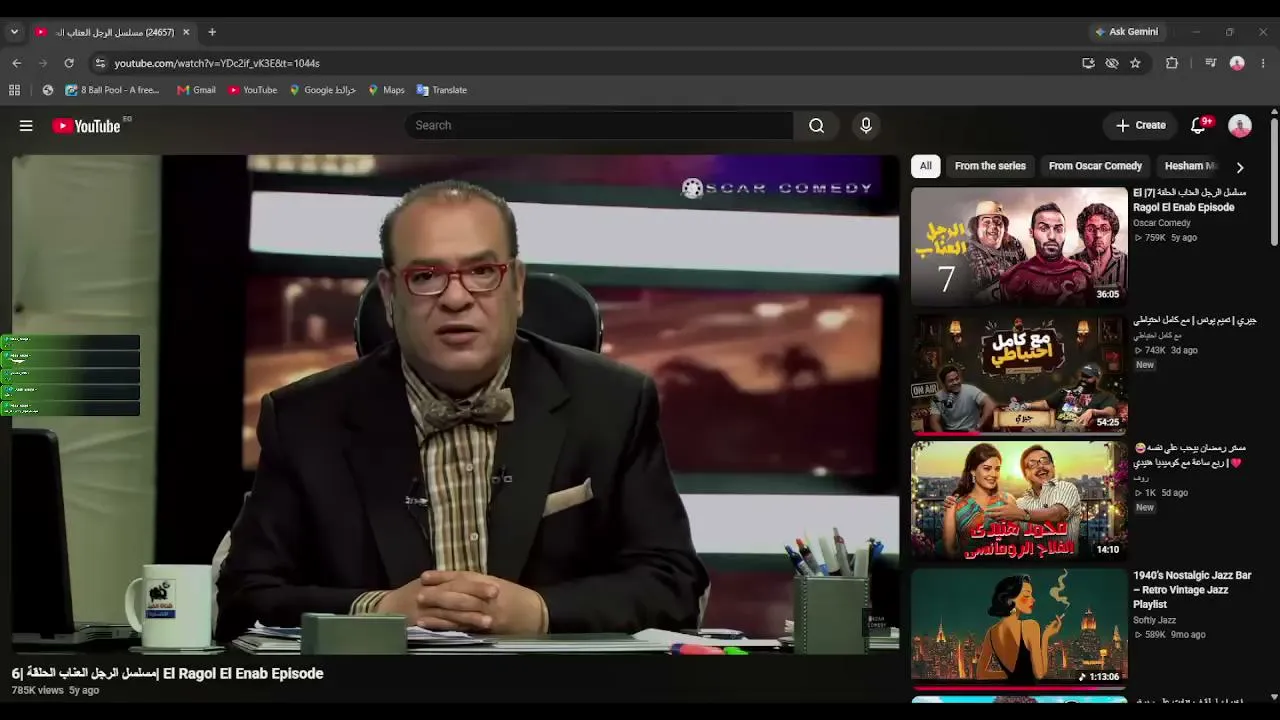Open the Gmail bookmark
1280x720 pixels.
click(196, 90)
